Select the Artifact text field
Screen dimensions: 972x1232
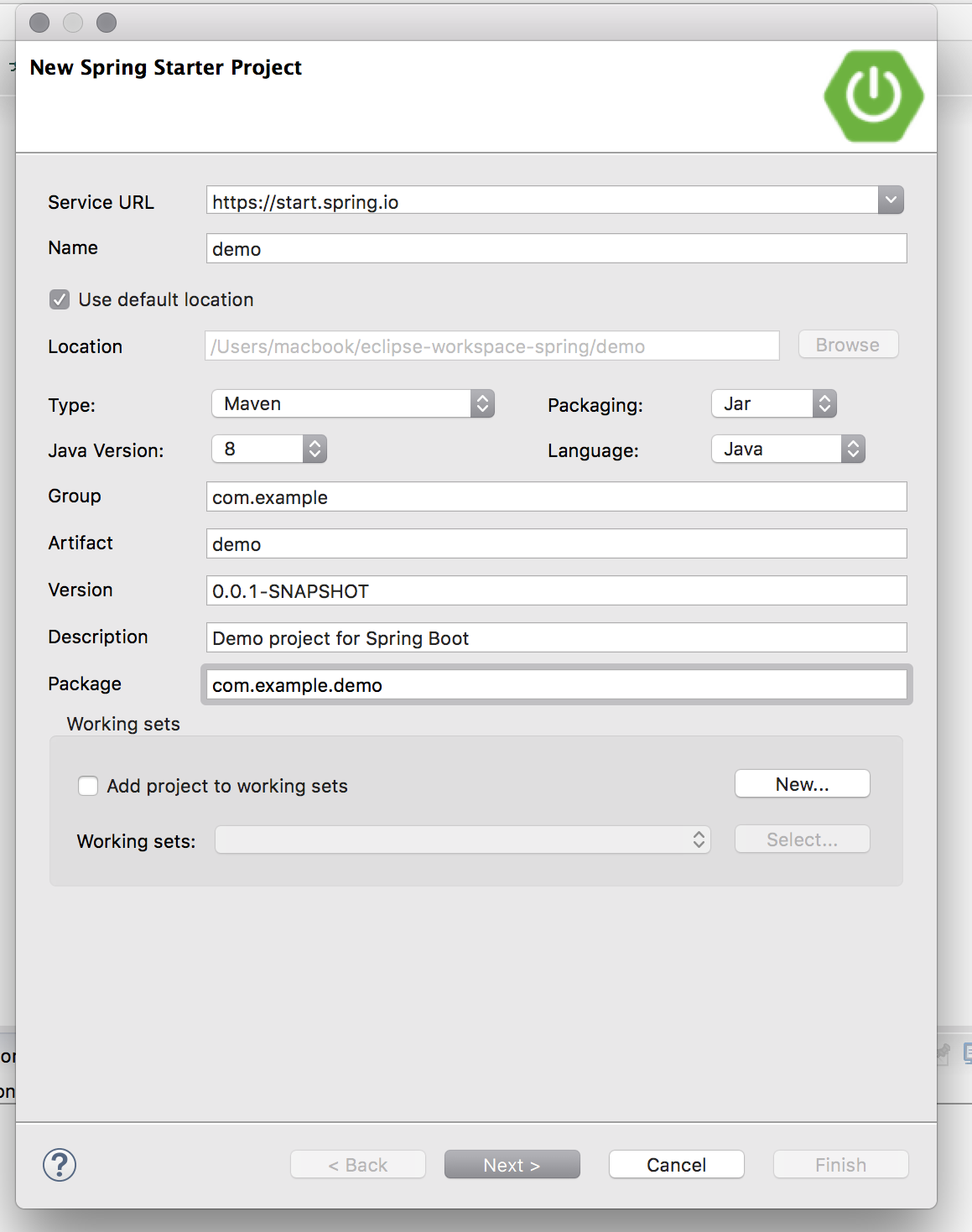(x=556, y=544)
